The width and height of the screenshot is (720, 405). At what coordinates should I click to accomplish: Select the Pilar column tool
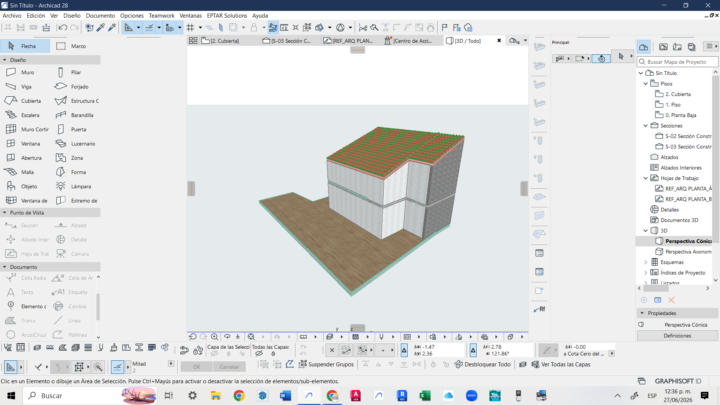[x=75, y=72]
